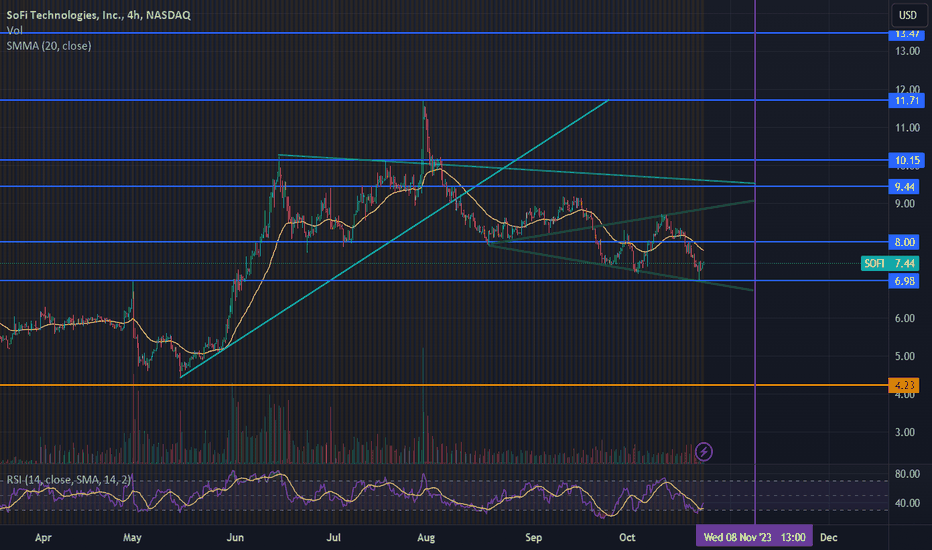The width and height of the screenshot is (932, 550).
Task: Select the SoFi Technologies, Inc. chart title
Action: point(99,15)
